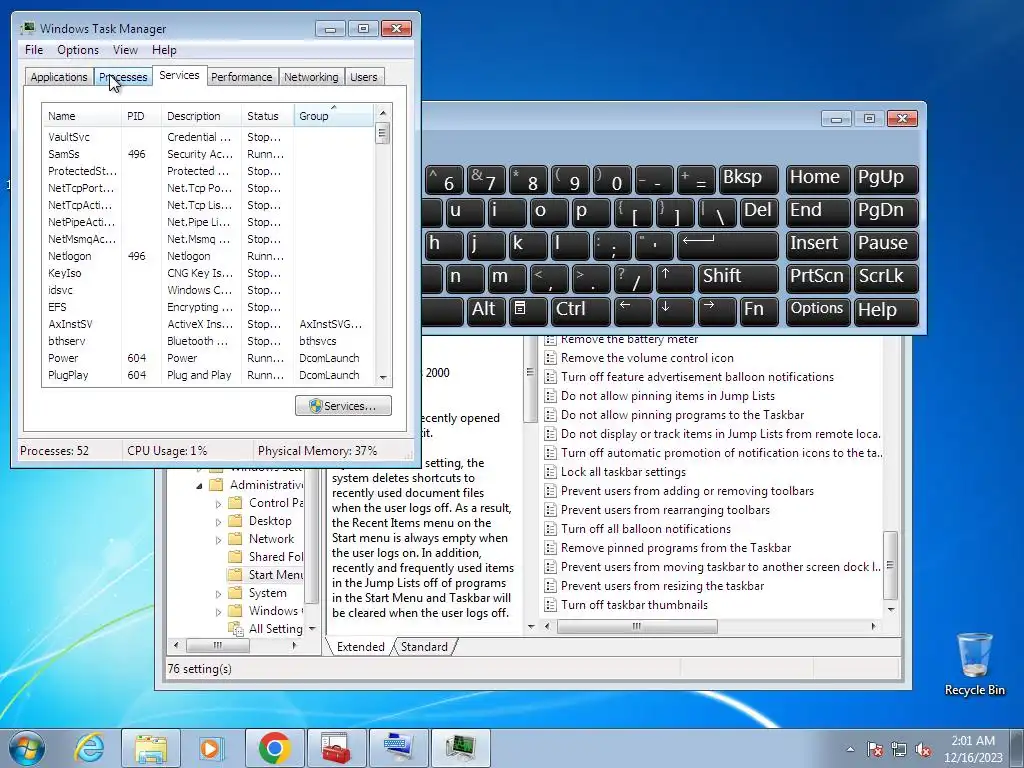Select the Netlogon service row

[x=208, y=256]
